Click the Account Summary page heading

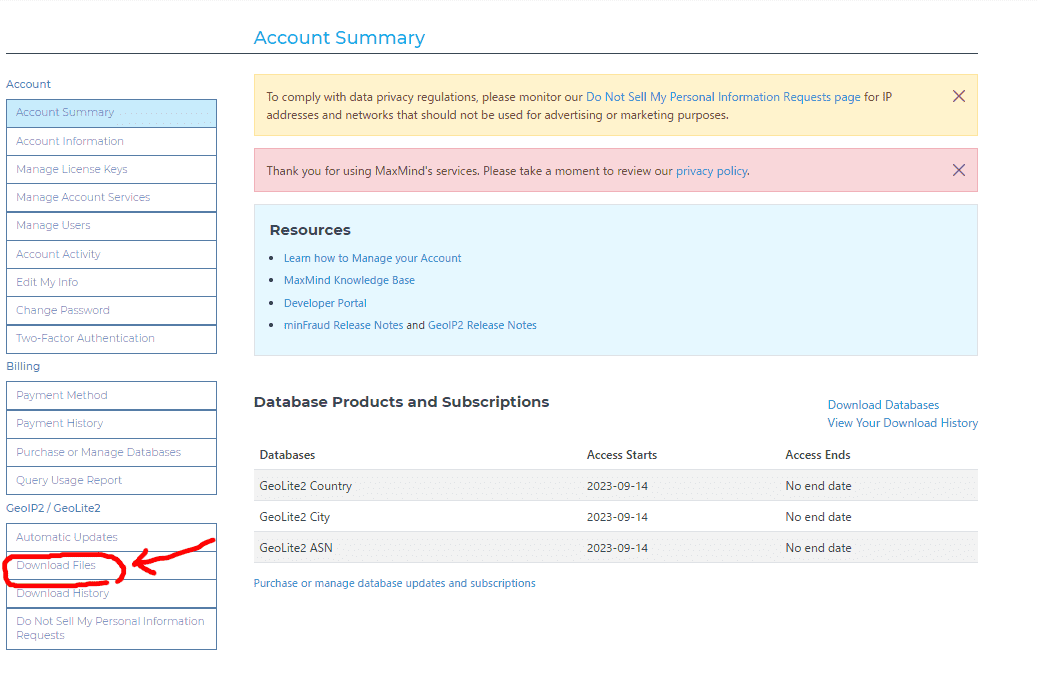(339, 38)
